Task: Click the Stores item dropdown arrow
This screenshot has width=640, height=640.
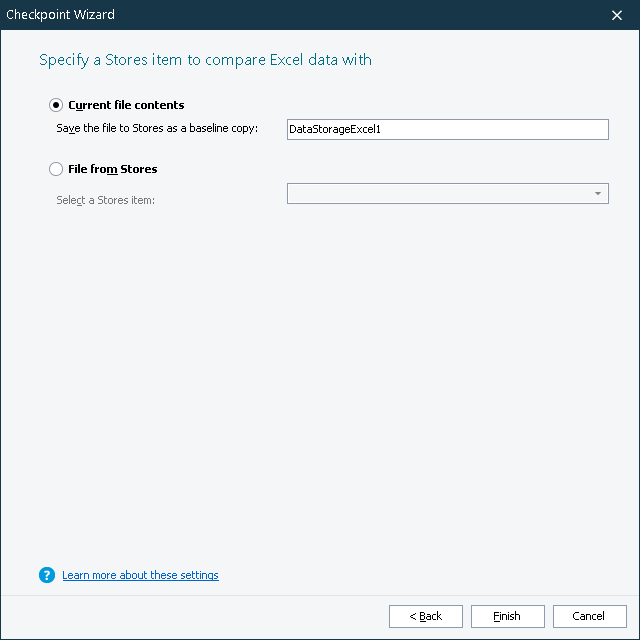Action: [598, 194]
